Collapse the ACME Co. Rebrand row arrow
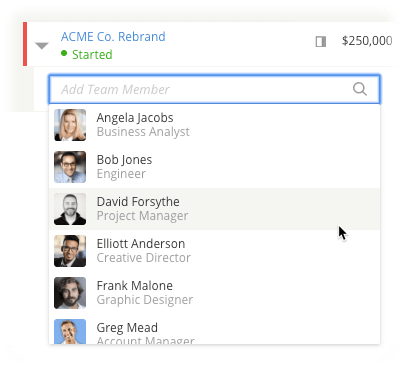The height and width of the screenshot is (368, 404). (42, 46)
